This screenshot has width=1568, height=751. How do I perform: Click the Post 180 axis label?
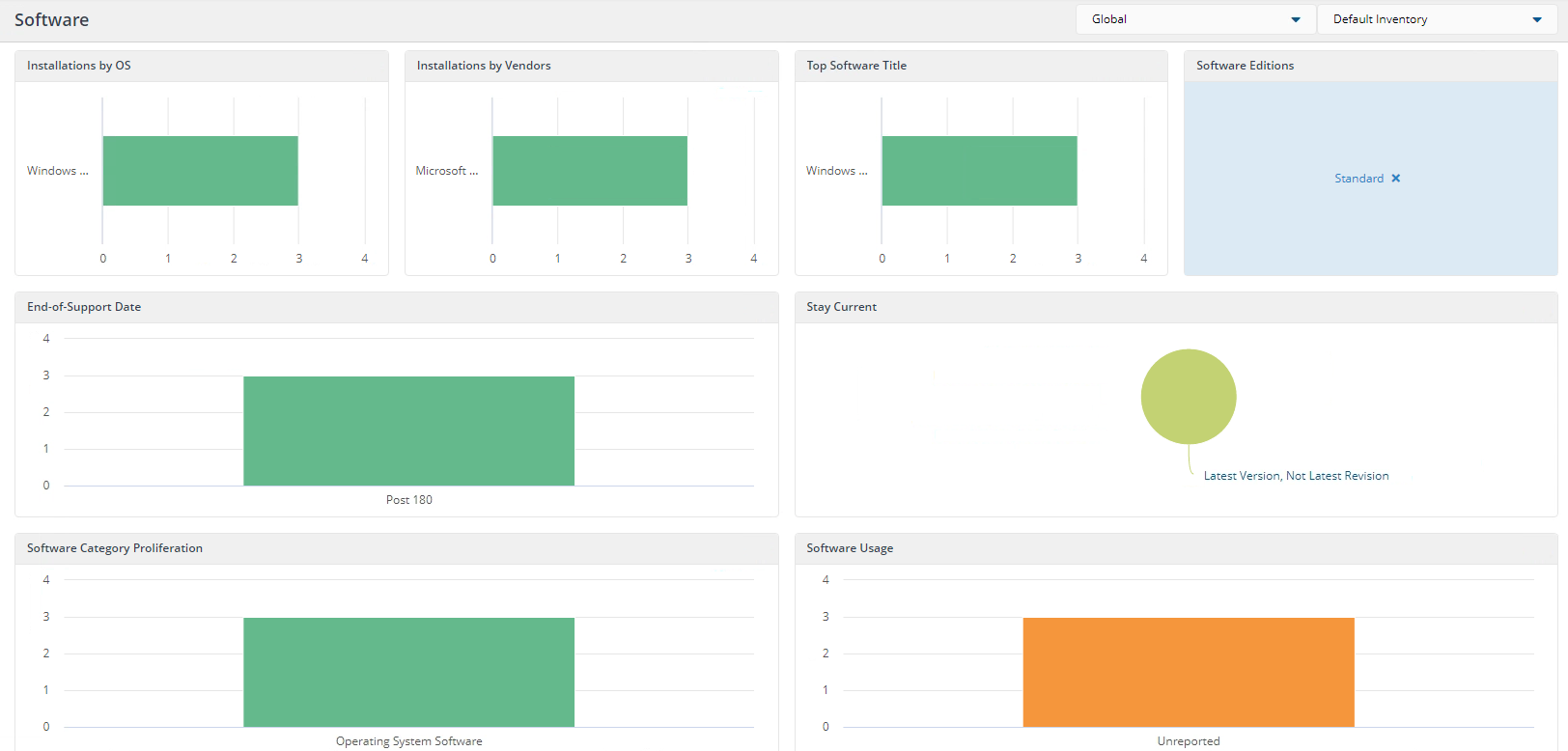click(409, 500)
